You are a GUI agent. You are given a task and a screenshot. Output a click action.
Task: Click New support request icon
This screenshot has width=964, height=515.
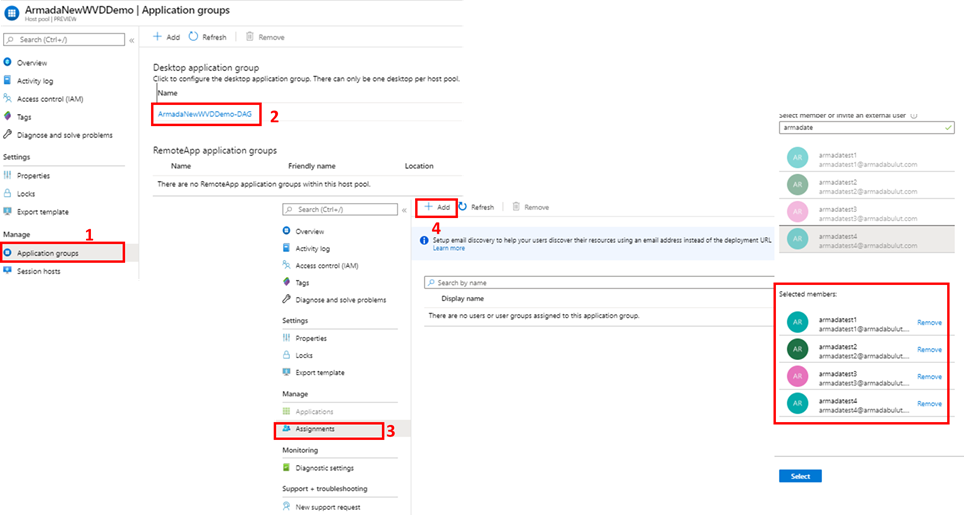(286, 506)
